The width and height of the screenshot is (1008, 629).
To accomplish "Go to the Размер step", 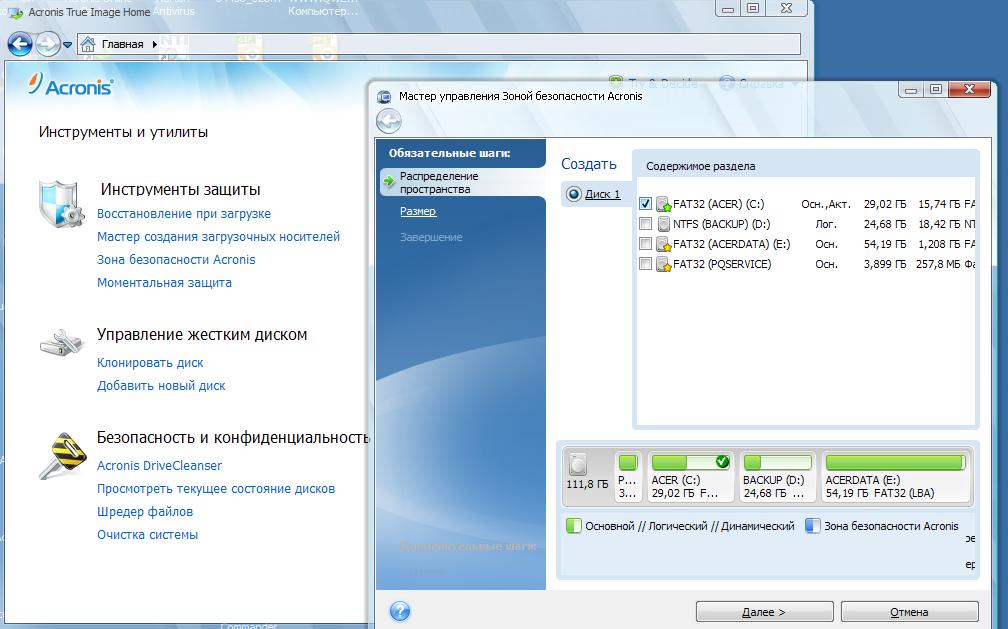I will [418, 211].
